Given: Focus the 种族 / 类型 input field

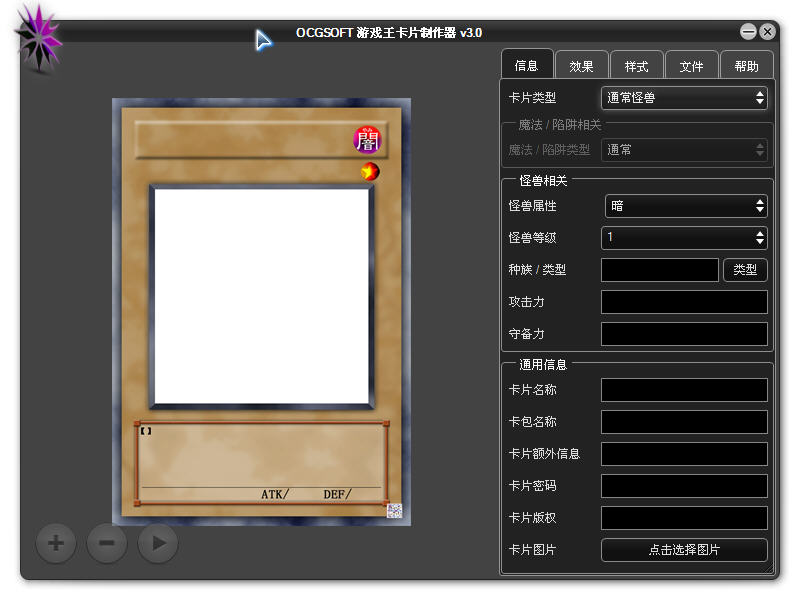Looking at the screenshot, I should [660, 270].
